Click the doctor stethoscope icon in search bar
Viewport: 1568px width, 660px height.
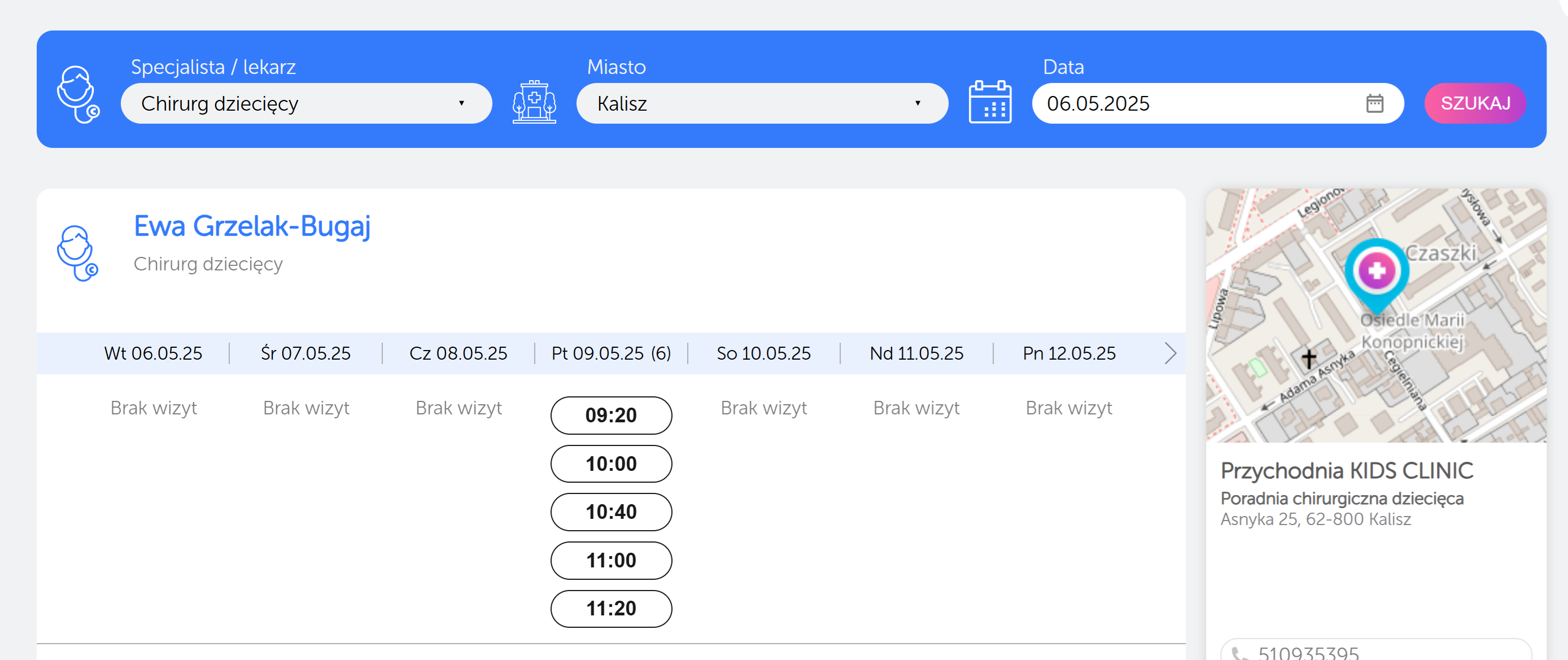(77, 94)
